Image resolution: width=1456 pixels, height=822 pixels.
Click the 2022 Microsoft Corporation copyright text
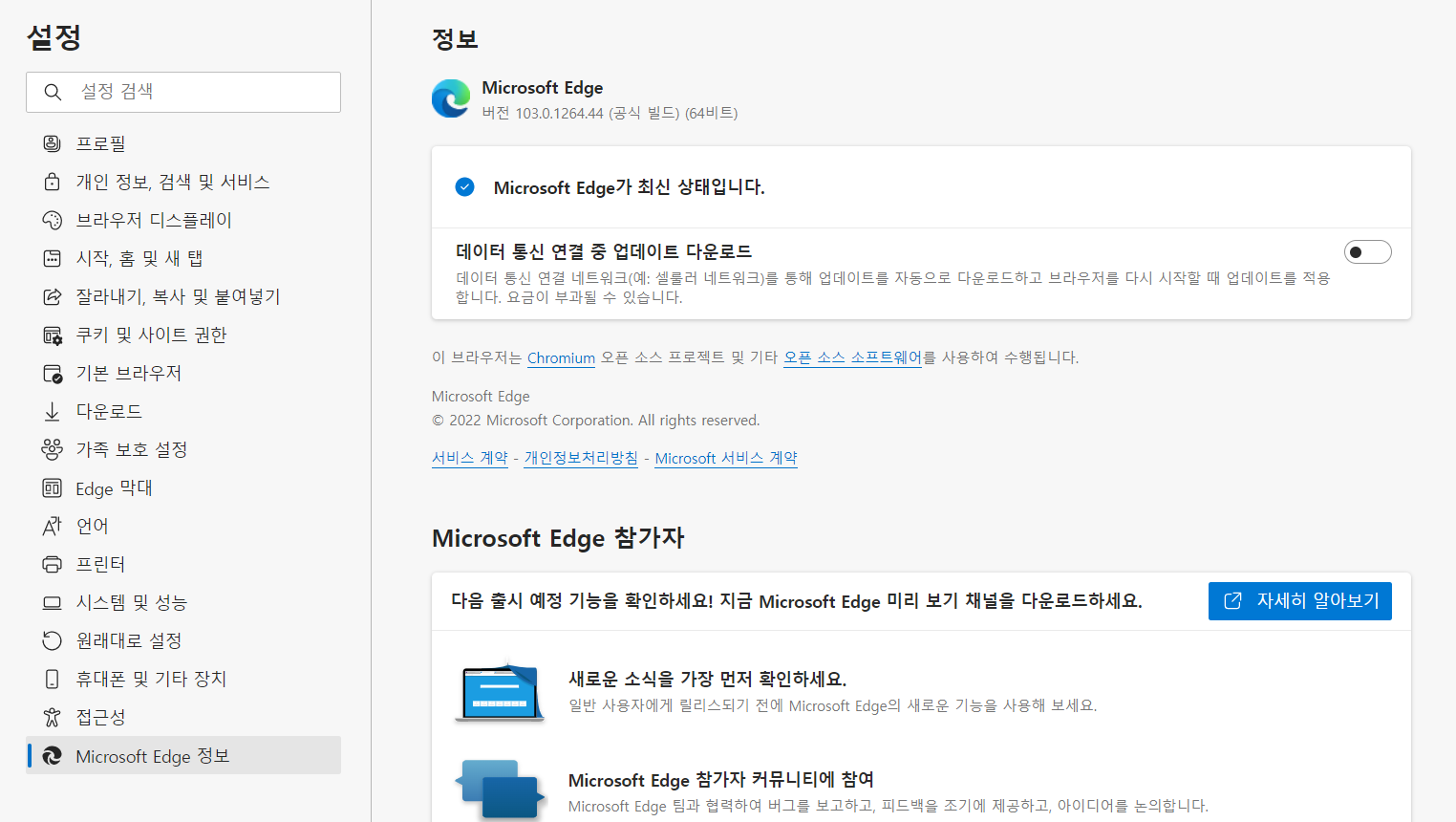click(x=596, y=421)
